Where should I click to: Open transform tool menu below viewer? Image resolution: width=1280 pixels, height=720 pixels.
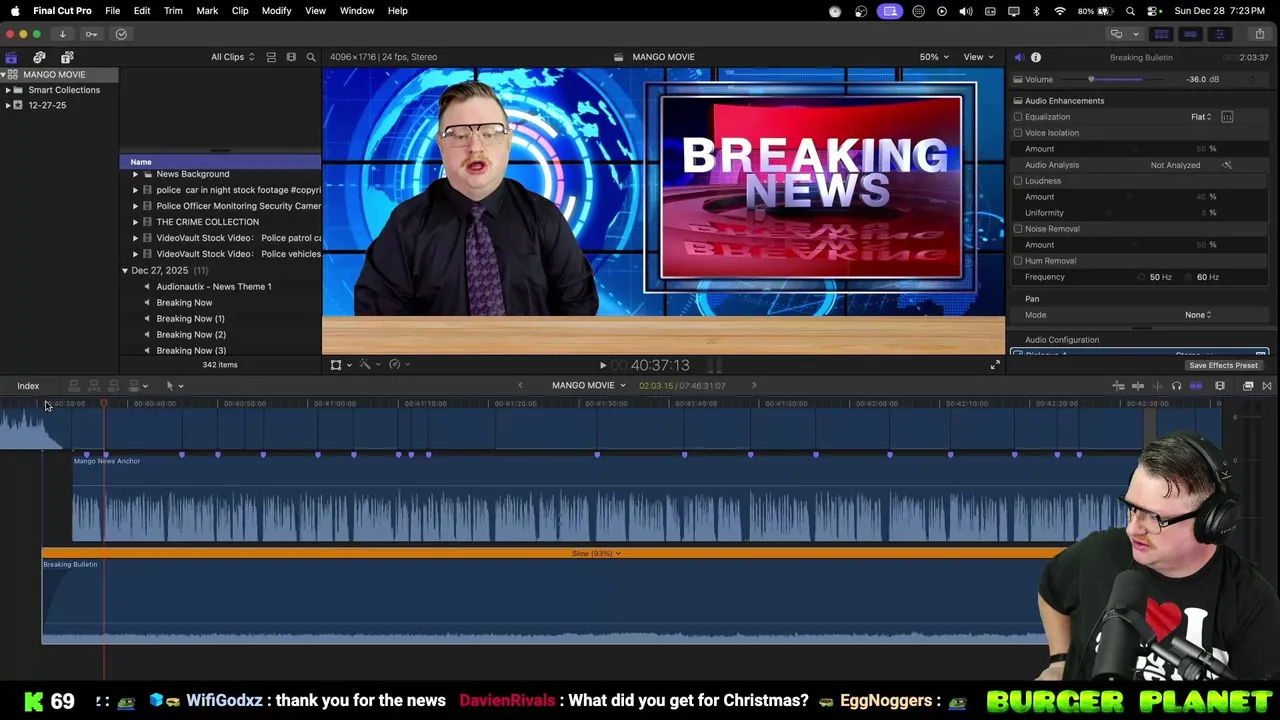click(x=340, y=365)
